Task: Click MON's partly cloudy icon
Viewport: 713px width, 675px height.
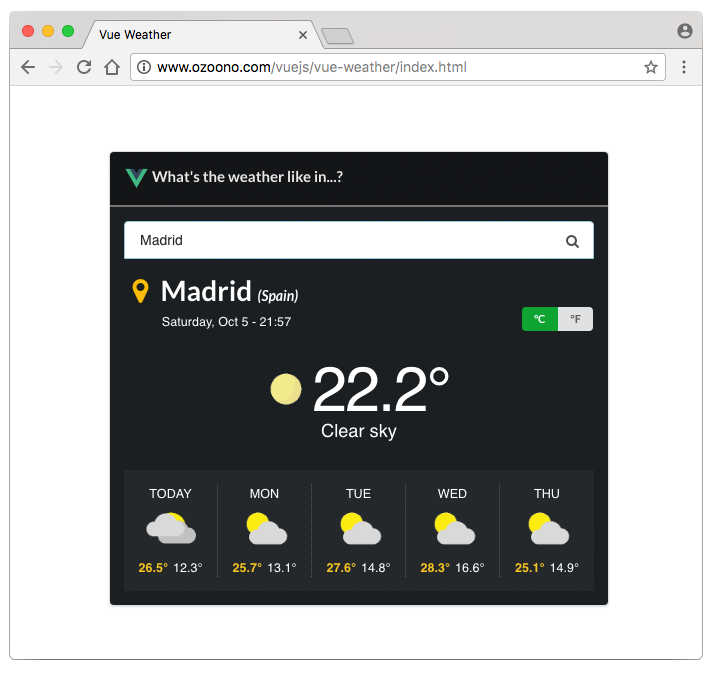Action: tap(267, 528)
